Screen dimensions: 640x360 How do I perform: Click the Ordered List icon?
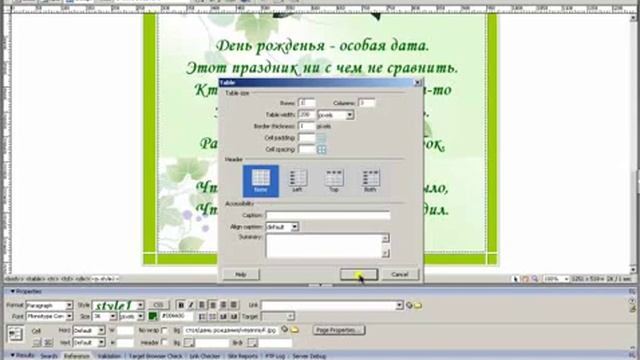point(213,316)
